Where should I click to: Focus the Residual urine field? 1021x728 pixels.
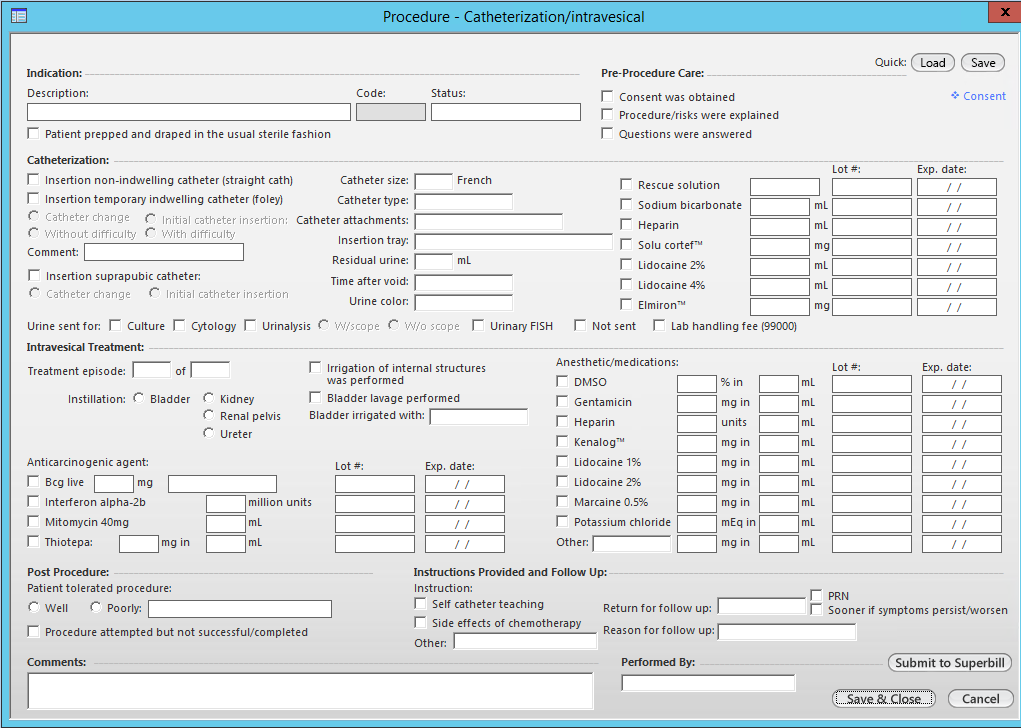[434, 260]
